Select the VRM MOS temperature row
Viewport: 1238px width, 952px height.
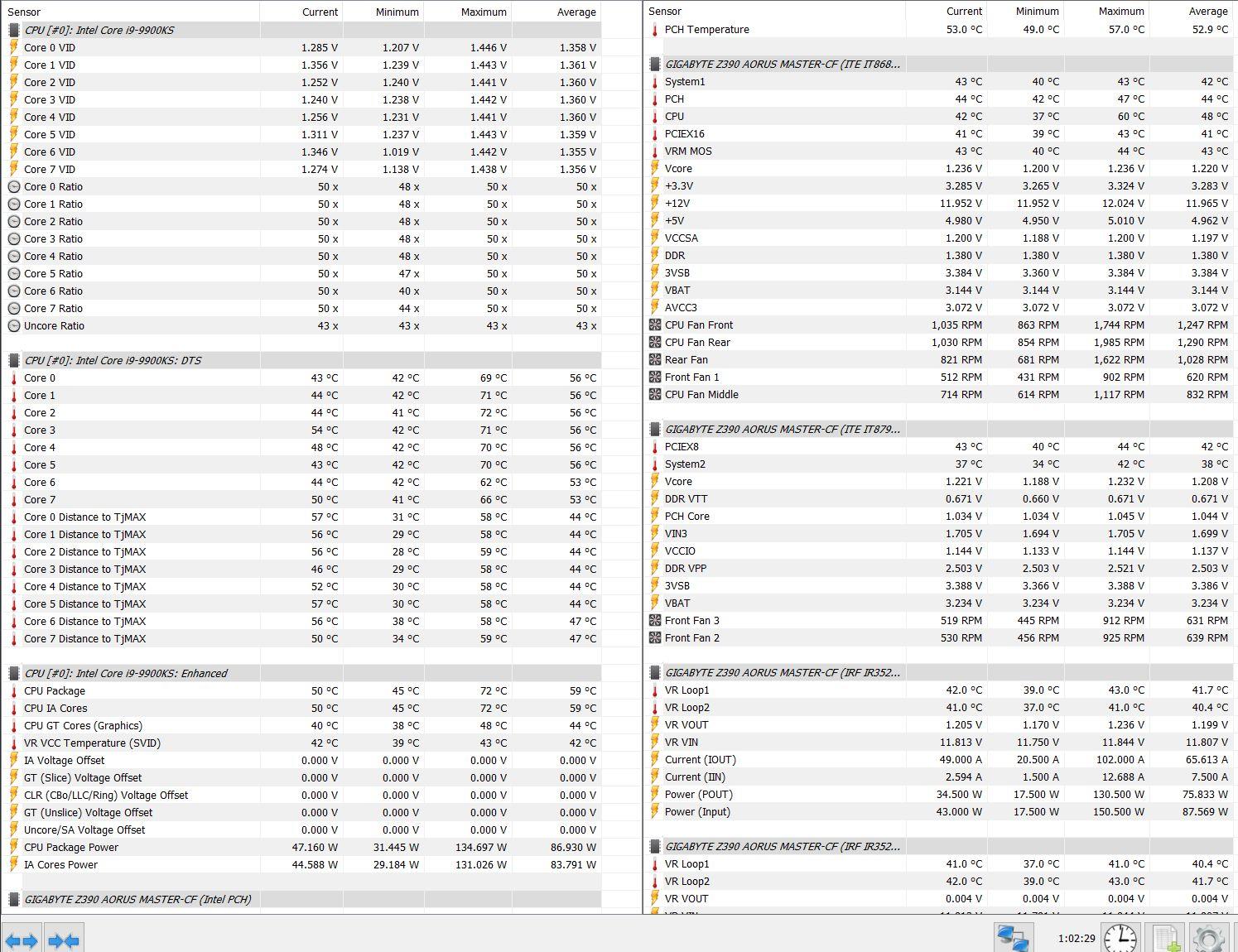tap(687, 151)
